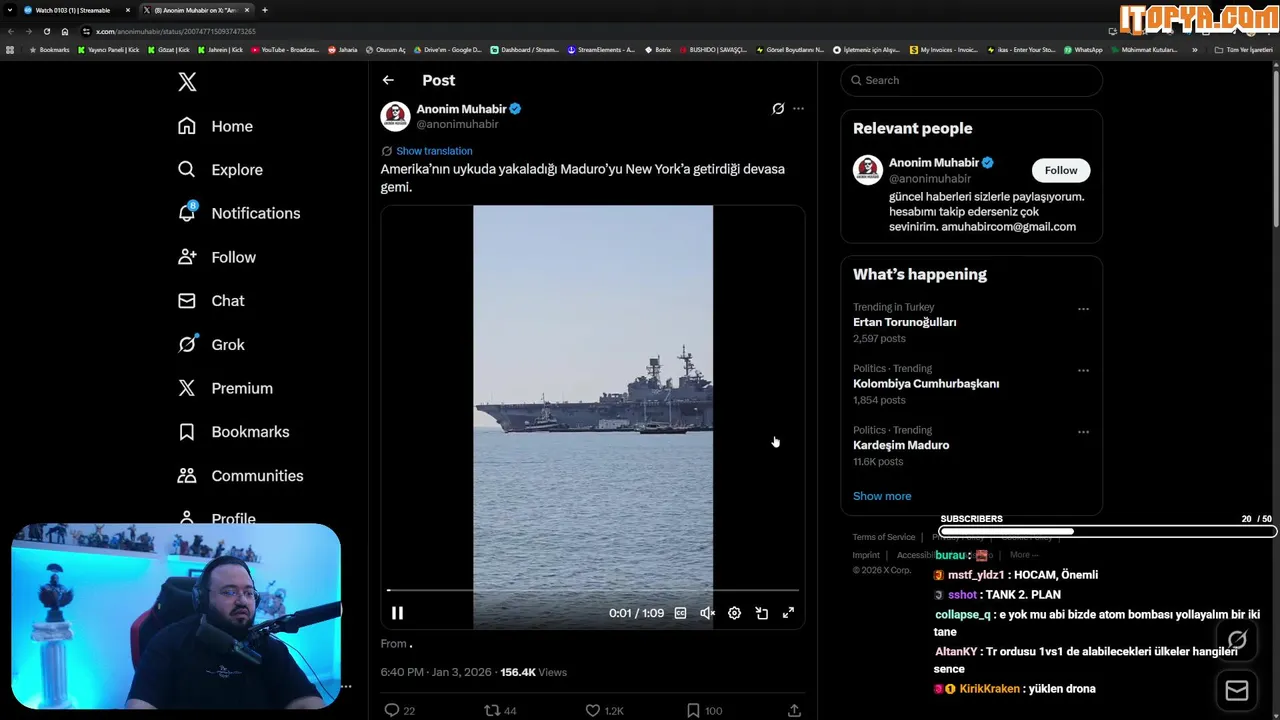The image size is (1280, 720).
Task: Open the floating messages envelope button
Action: coord(1237,691)
